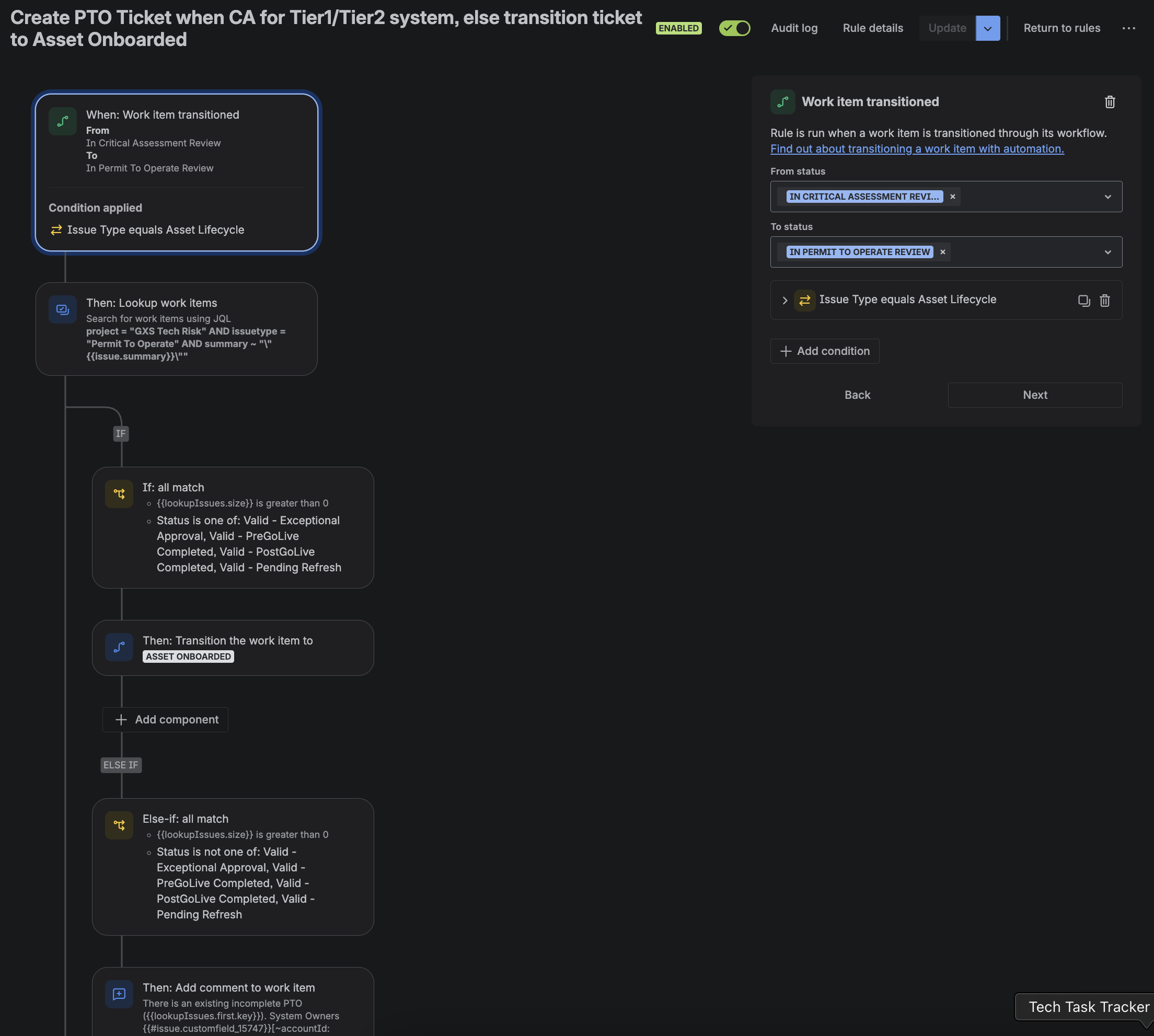The height and width of the screenshot is (1036, 1154).
Task: Open Rule details
Action: pyautogui.click(x=873, y=28)
